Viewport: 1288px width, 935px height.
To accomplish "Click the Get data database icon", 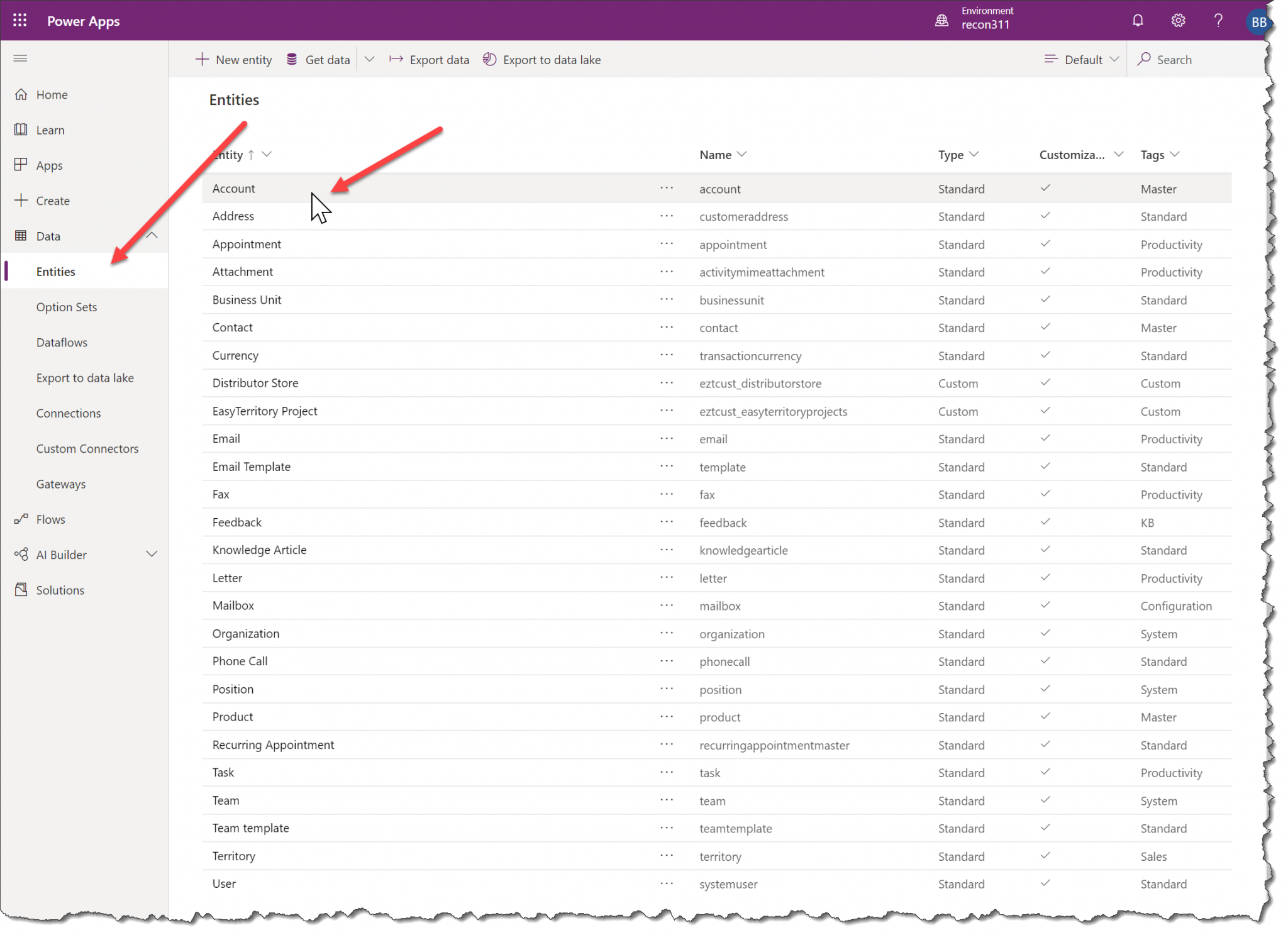I will tap(291, 59).
